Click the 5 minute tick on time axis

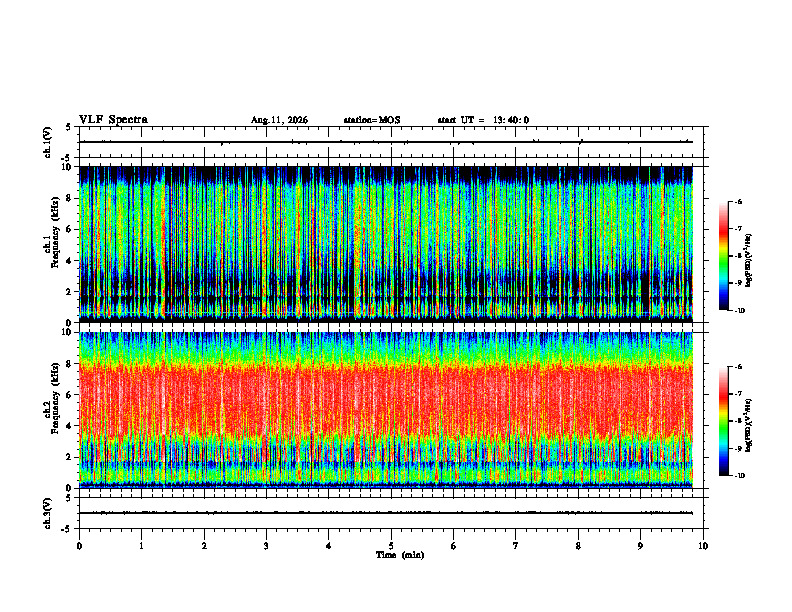(391, 546)
